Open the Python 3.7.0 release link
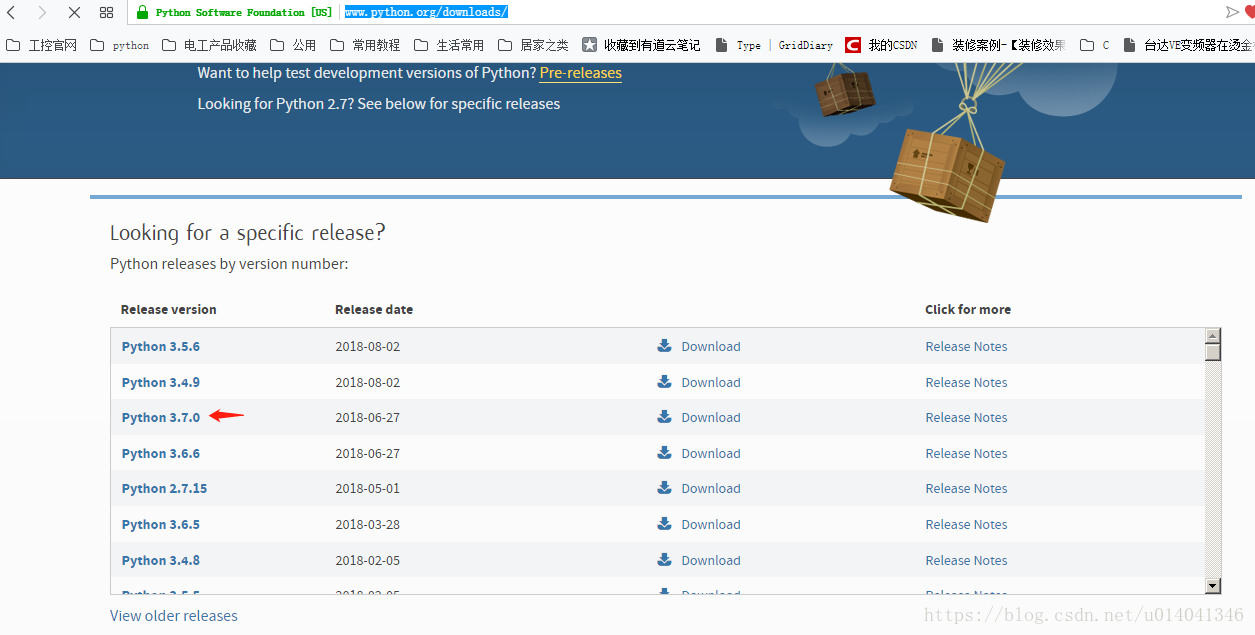Screen dimensions: 1255x635 pyautogui.click(x=160, y=418)
